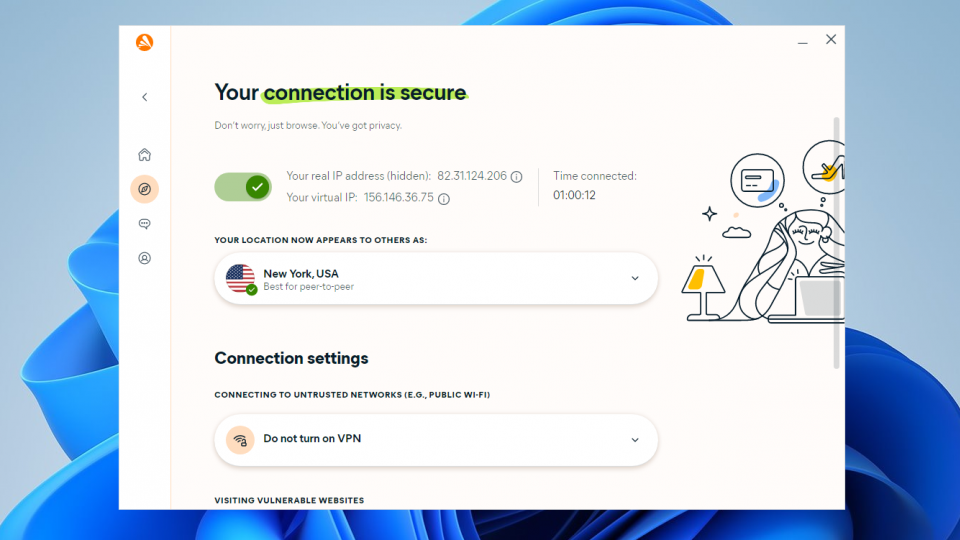Open the Home section in sidebar
This screenshot has height=540, width=960.
pos(144,154)
